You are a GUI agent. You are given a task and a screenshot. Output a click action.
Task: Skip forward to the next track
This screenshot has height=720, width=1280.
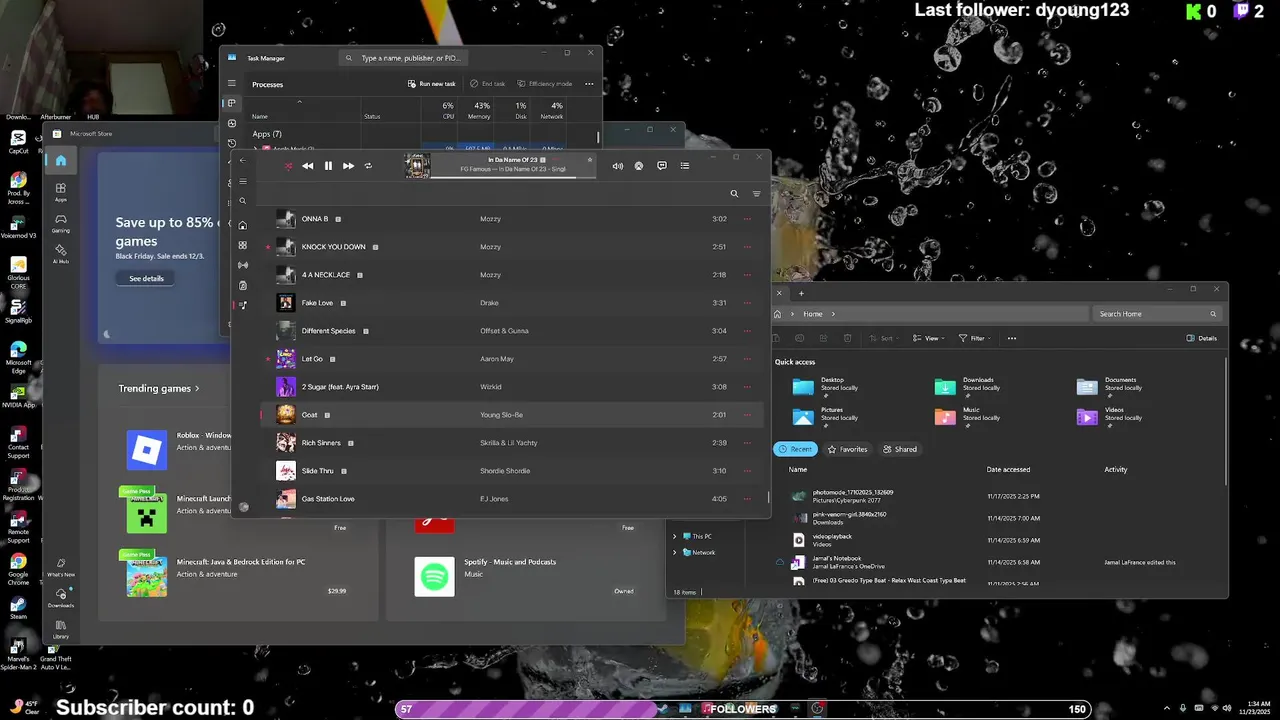click(348, 166)
